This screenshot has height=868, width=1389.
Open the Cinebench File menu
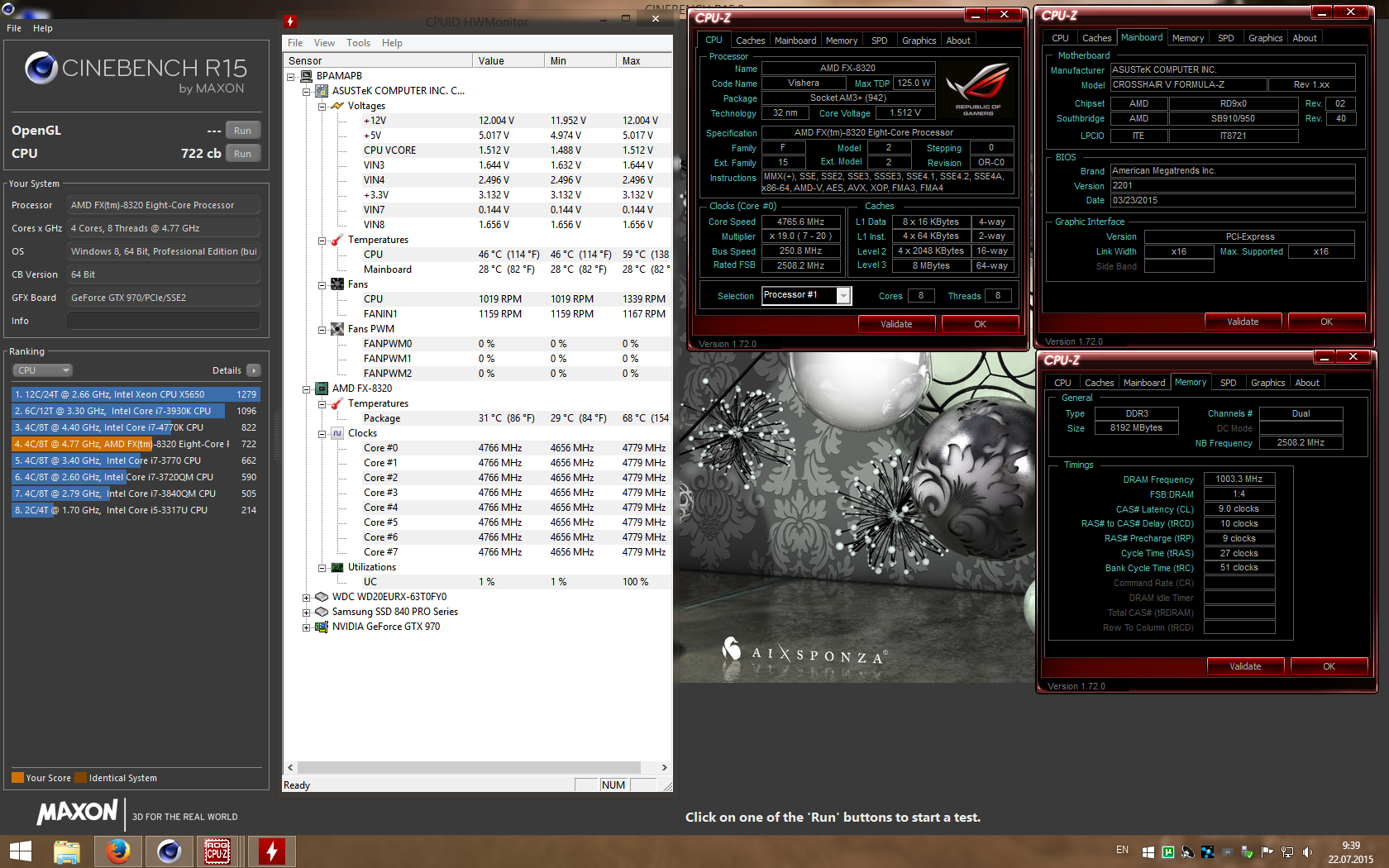(x=14, y=28)
